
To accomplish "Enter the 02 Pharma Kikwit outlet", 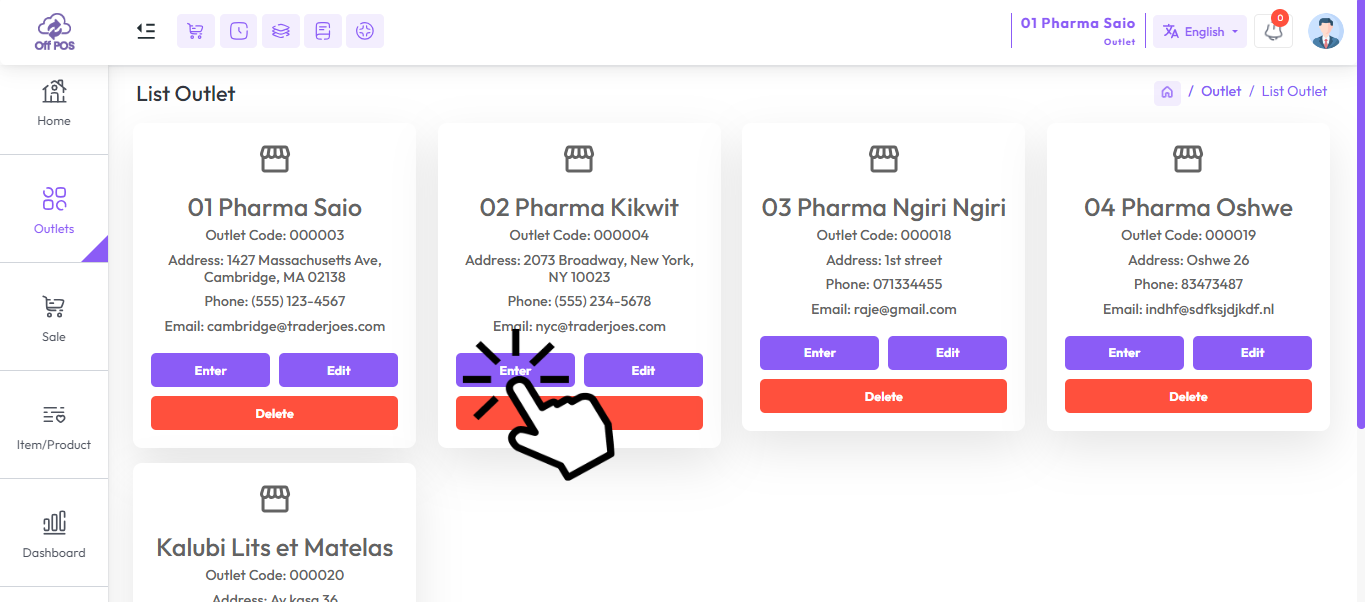I will [x=515, y=370].
